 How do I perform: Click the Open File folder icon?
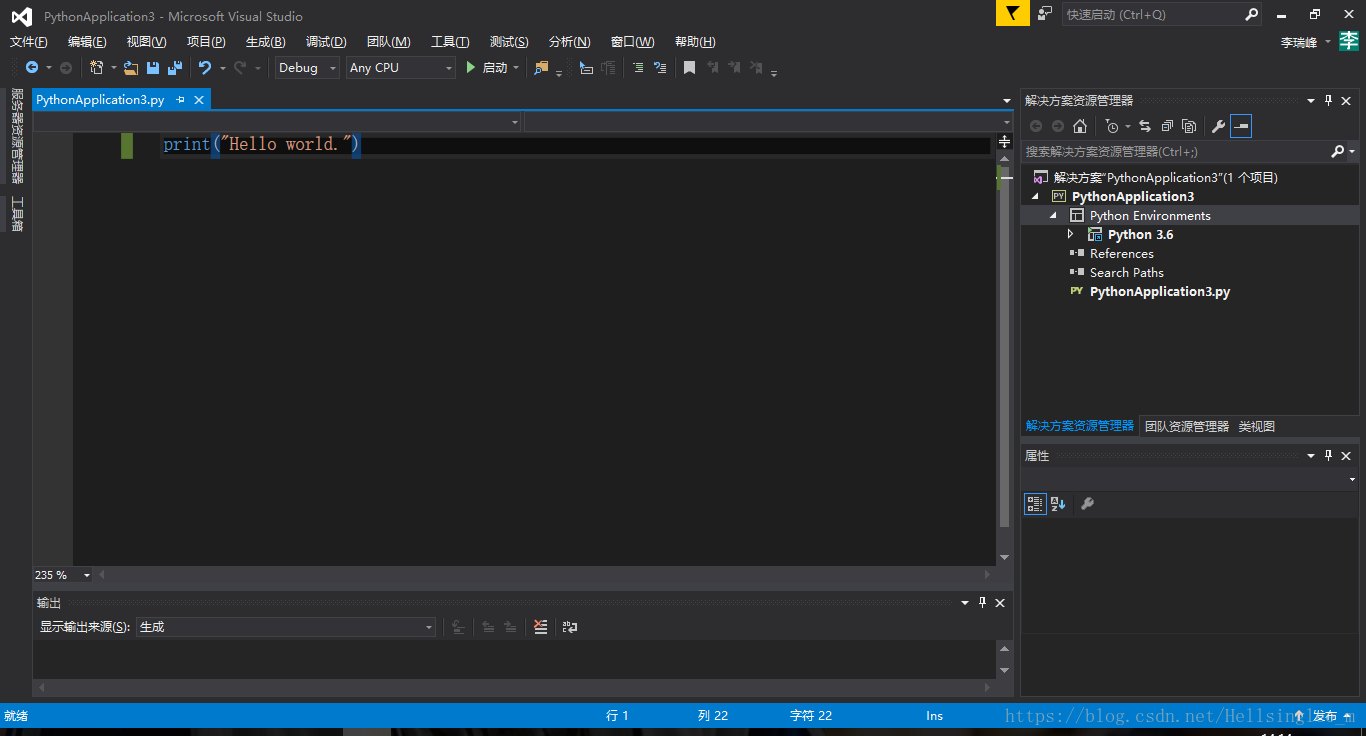click(x=131, y=67)
